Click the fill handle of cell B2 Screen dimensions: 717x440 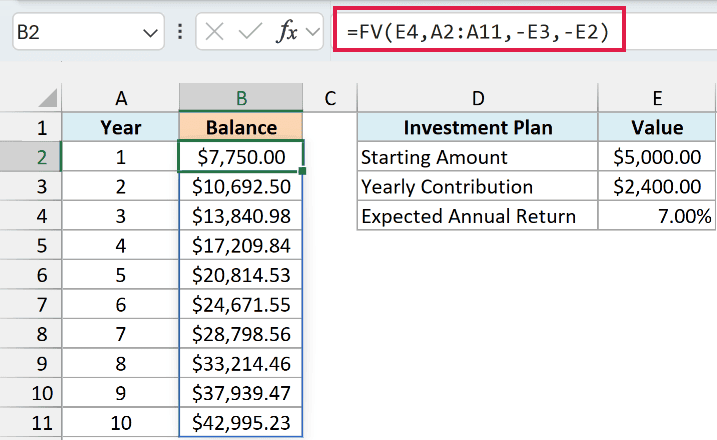click(x=302, y=171)
